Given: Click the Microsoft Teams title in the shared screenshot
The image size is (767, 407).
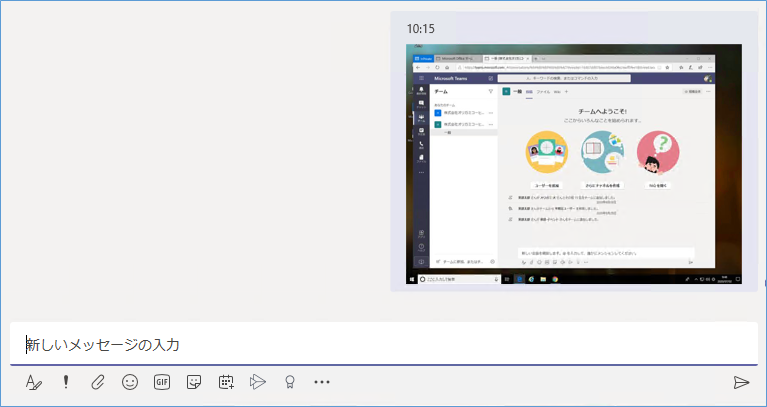Looking at the screenshot, I should pos(452,78).
